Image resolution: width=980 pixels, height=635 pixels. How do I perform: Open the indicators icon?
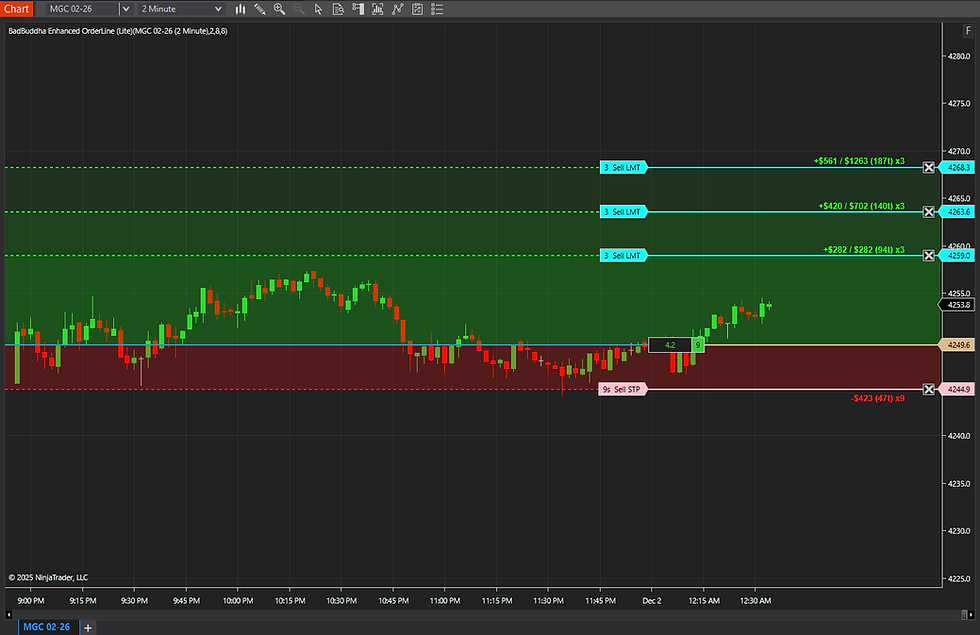pos(398,9)
